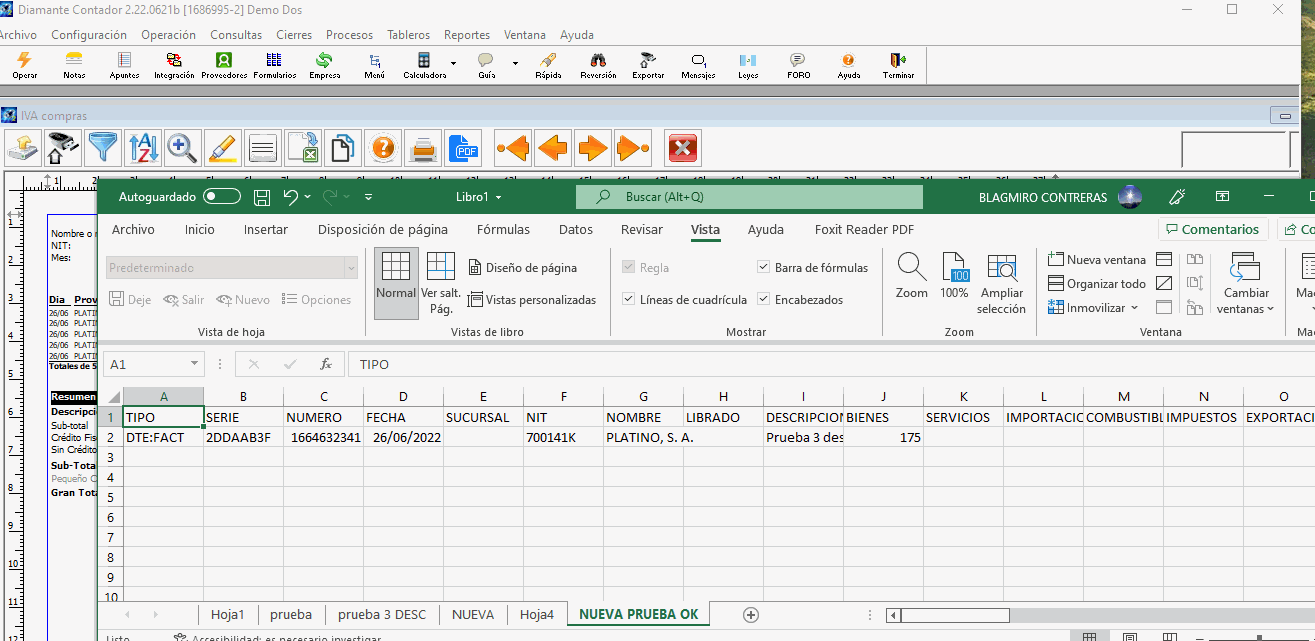
Task: Click export to Excel icon in IVA compras
Action: [x=302, y=148]
